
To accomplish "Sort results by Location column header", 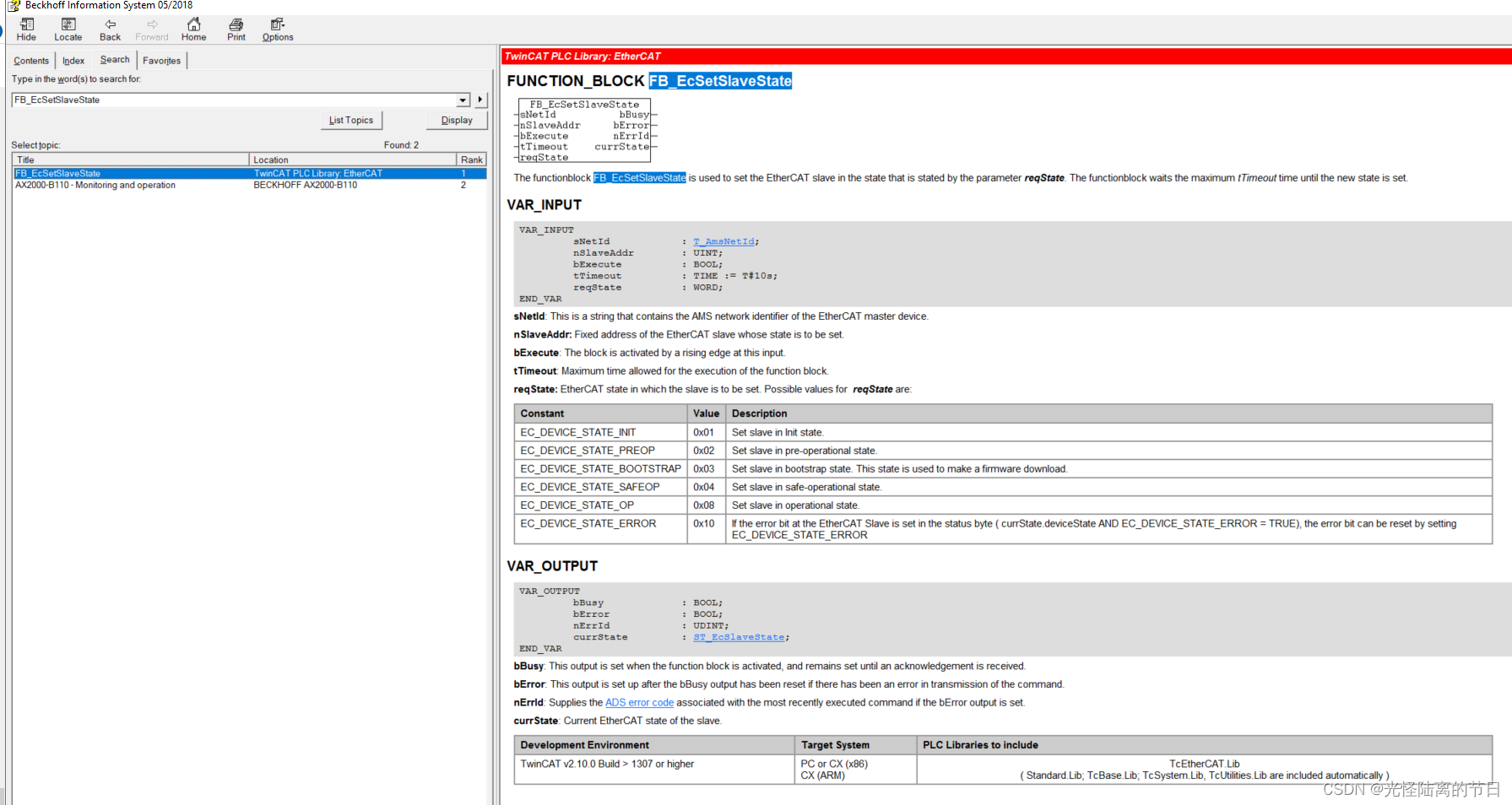I will 353,159.
